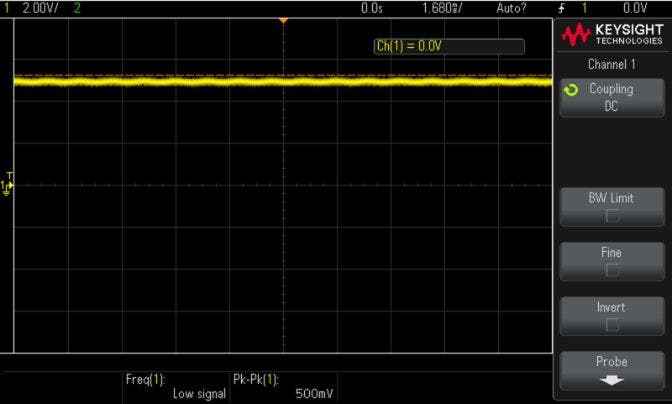
Task: Select the Channel 1 menu header
Action: [611, 63]
